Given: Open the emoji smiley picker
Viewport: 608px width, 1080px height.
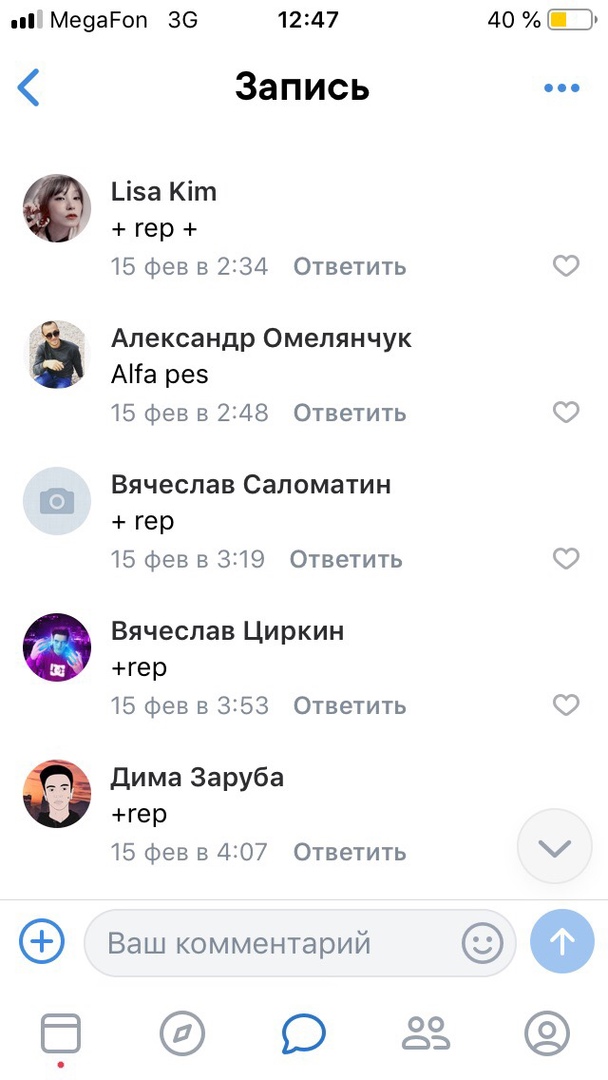Looking at the screenshot, I should (482, 942).
